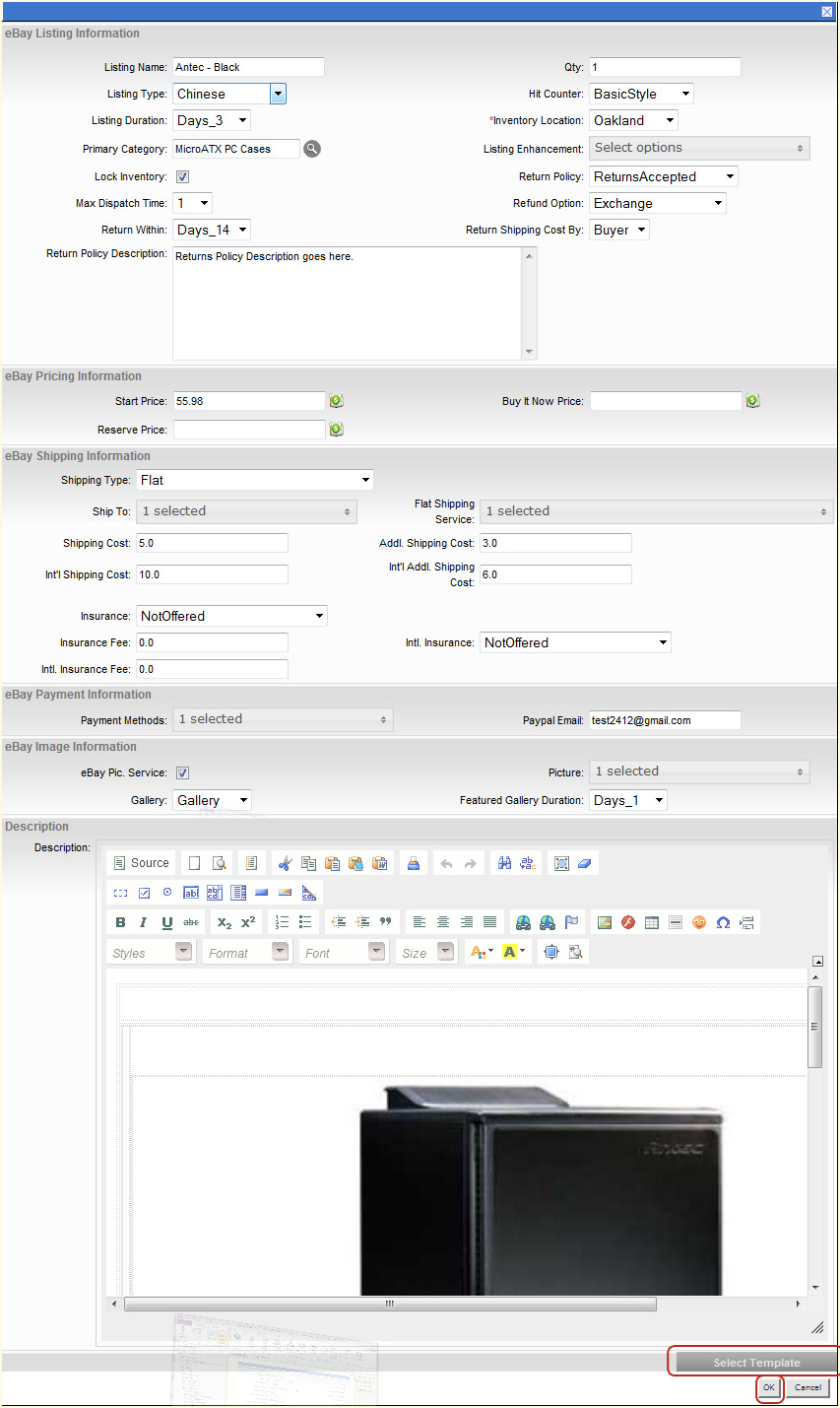Click into the Listing Name field
The height and width of the screenshot is (1408, 840).
248,67
